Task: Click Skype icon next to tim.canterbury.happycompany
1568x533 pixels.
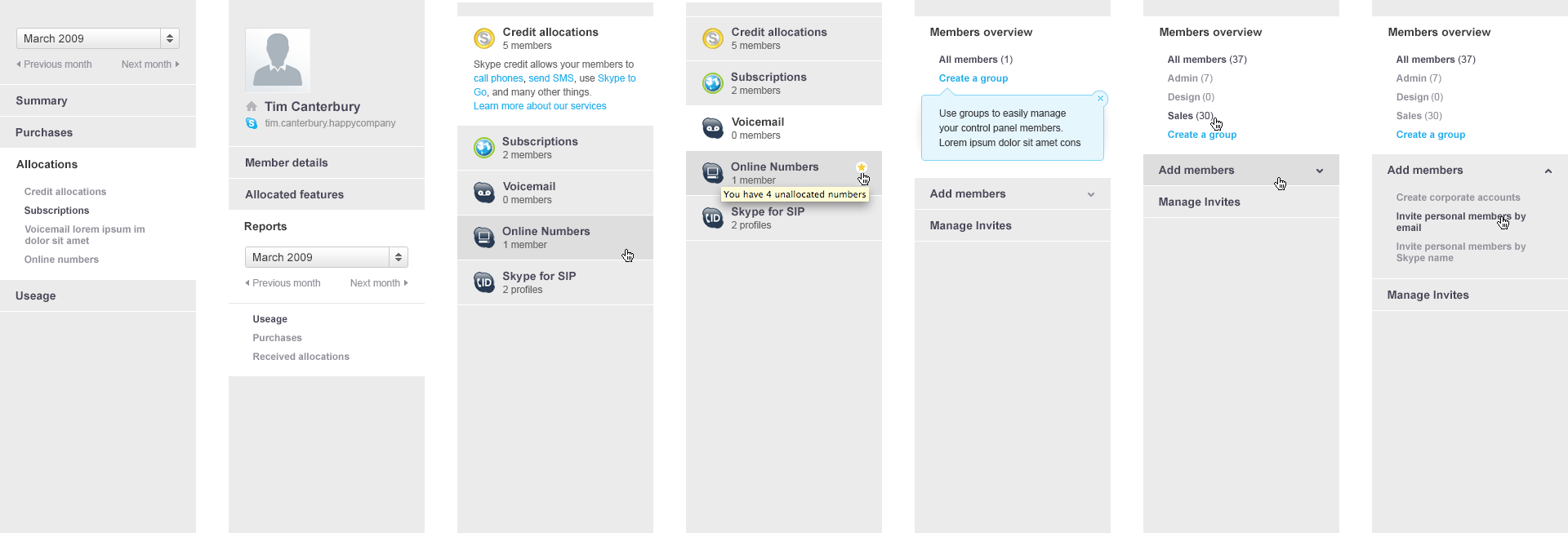Action: pos(252,123)
